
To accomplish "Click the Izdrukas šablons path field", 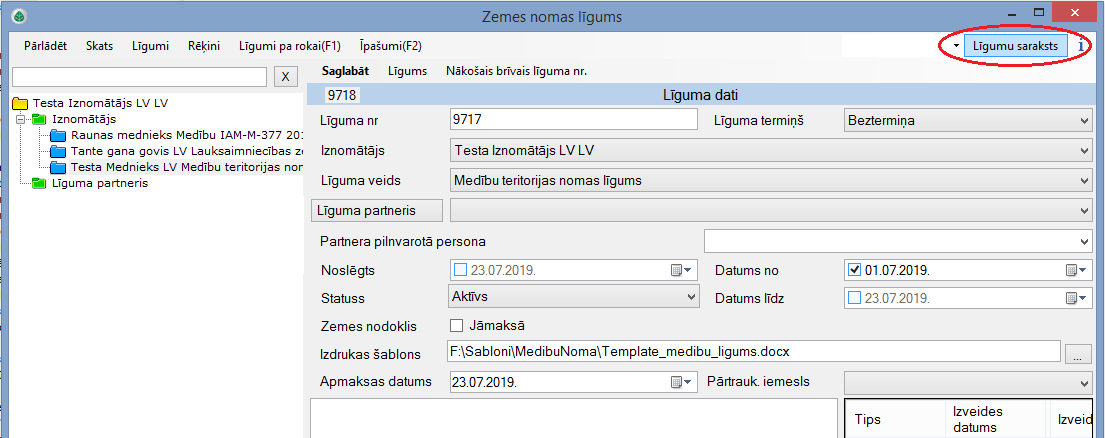I will tap(754, 350).
